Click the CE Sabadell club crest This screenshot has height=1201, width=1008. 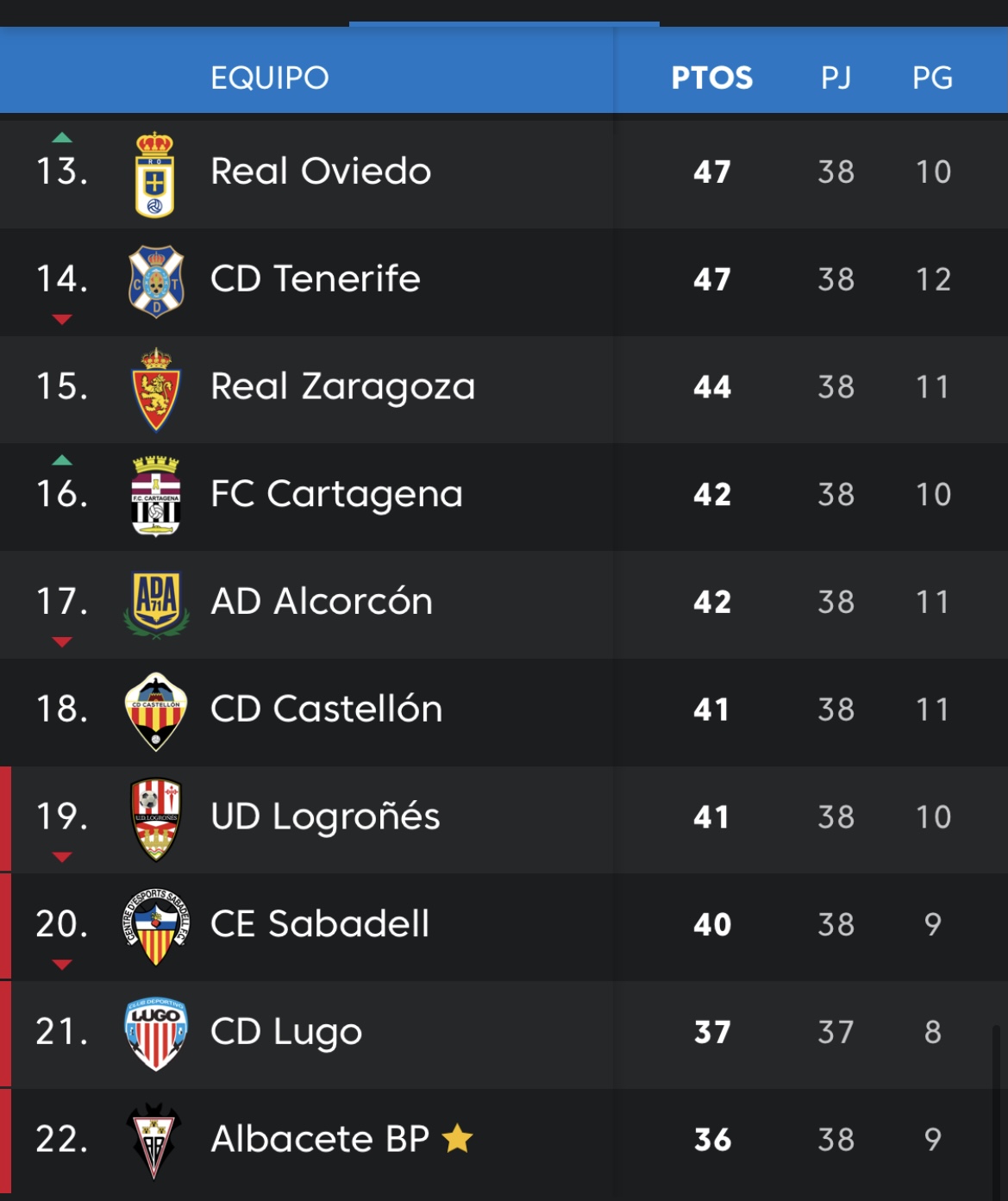[x=156, y=927]
